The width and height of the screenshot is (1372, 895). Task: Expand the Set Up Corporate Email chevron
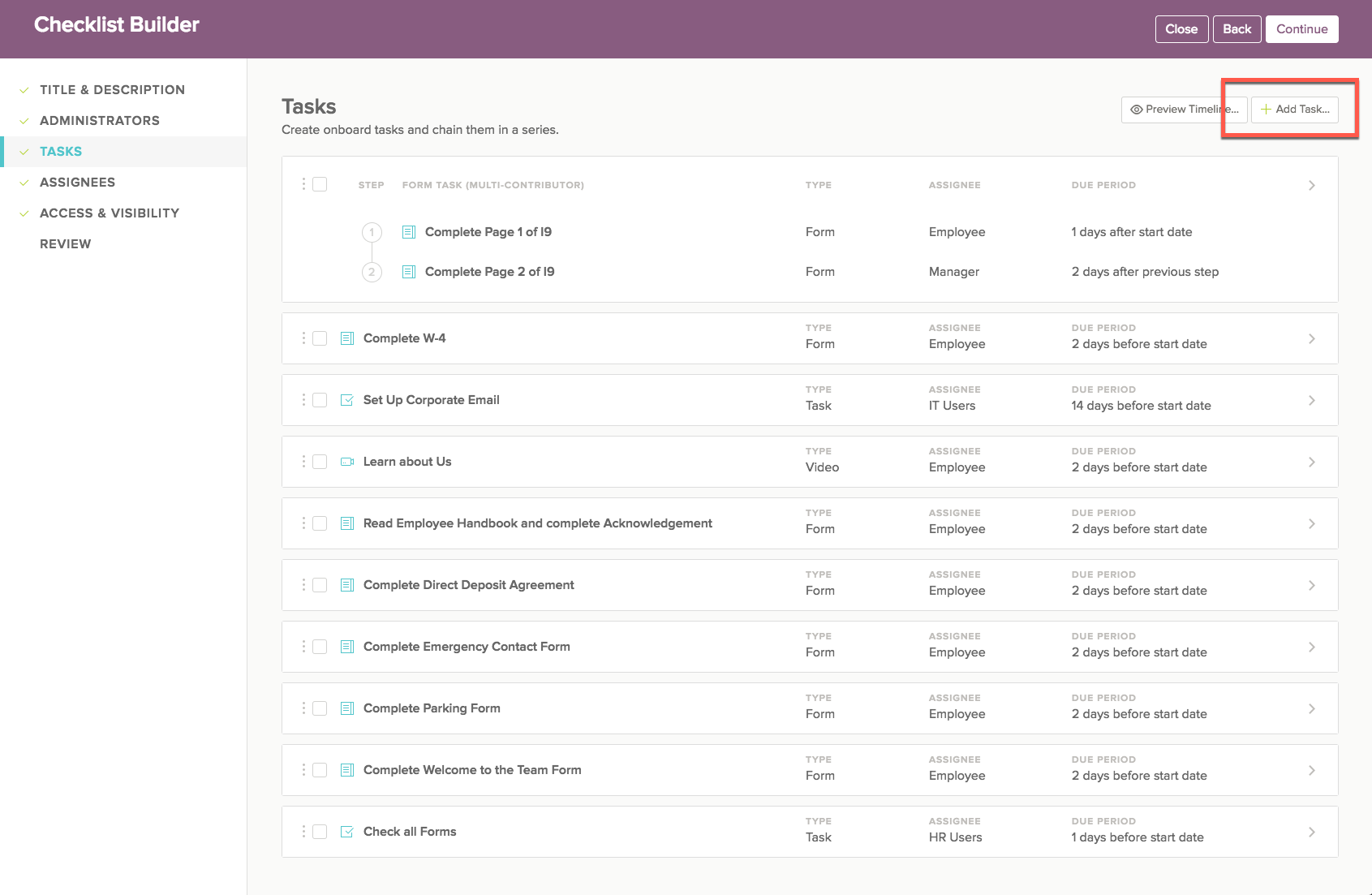tap(1312, 400)
